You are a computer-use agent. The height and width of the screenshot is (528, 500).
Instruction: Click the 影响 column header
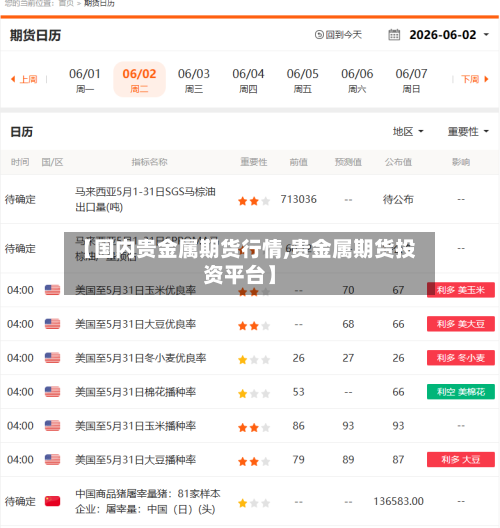tap(461, 162)
